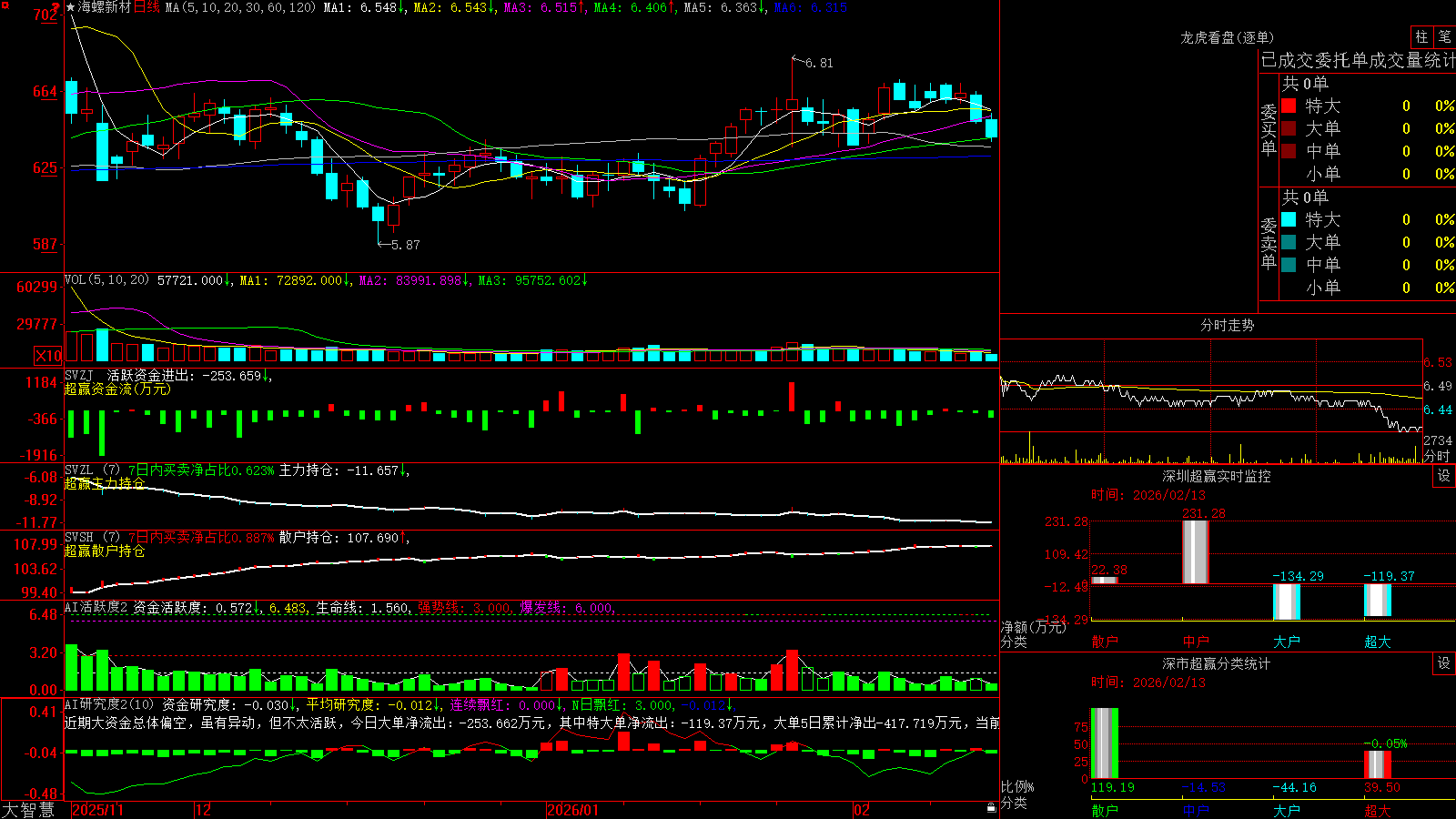Click the 2026/01 marker on the date axis
1456x819 pixels.
[573, 810]
